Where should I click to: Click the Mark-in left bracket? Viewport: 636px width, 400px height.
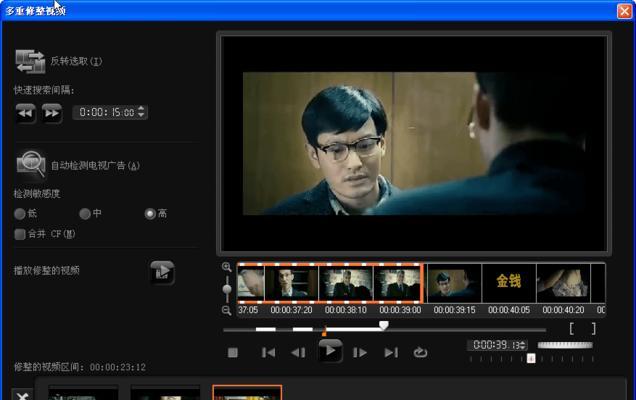click(x=572, y=328)
